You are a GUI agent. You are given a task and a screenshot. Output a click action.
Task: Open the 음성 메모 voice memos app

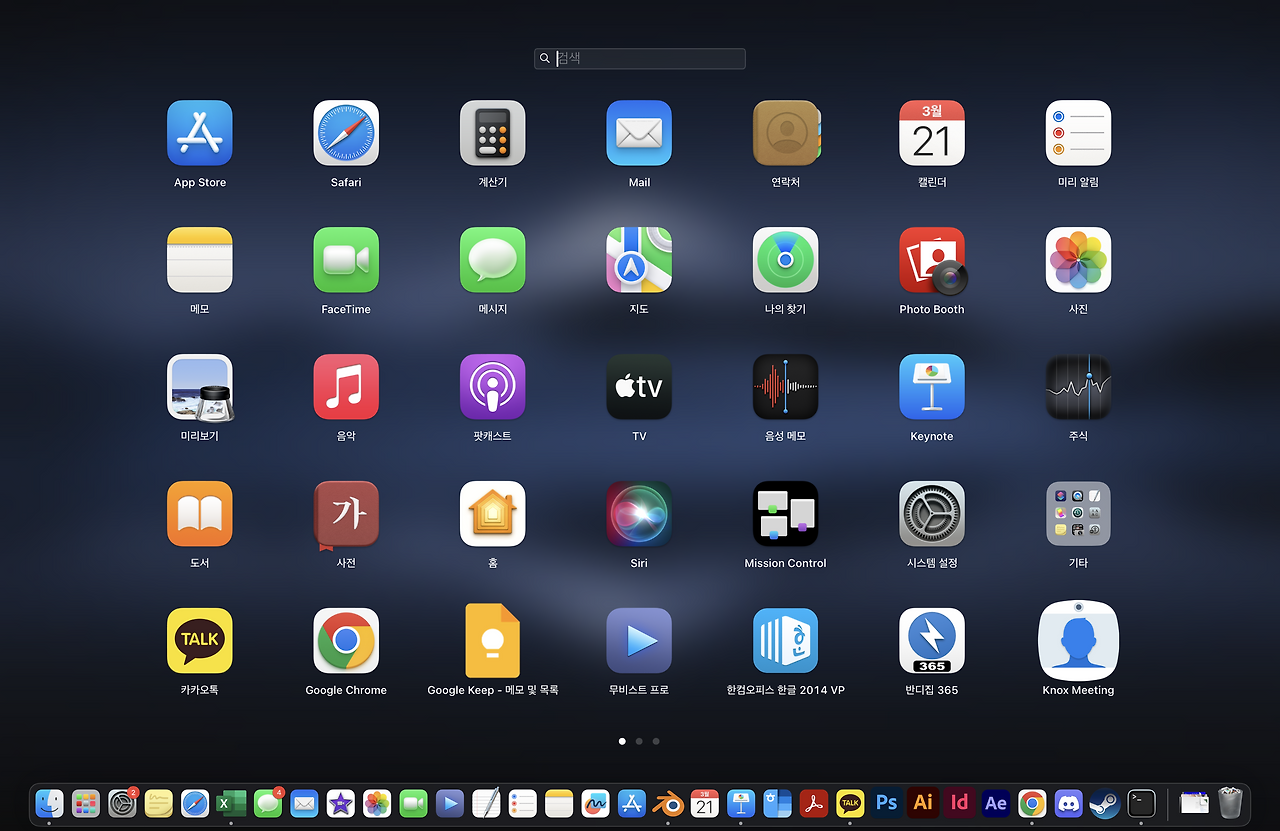[786, 387]
